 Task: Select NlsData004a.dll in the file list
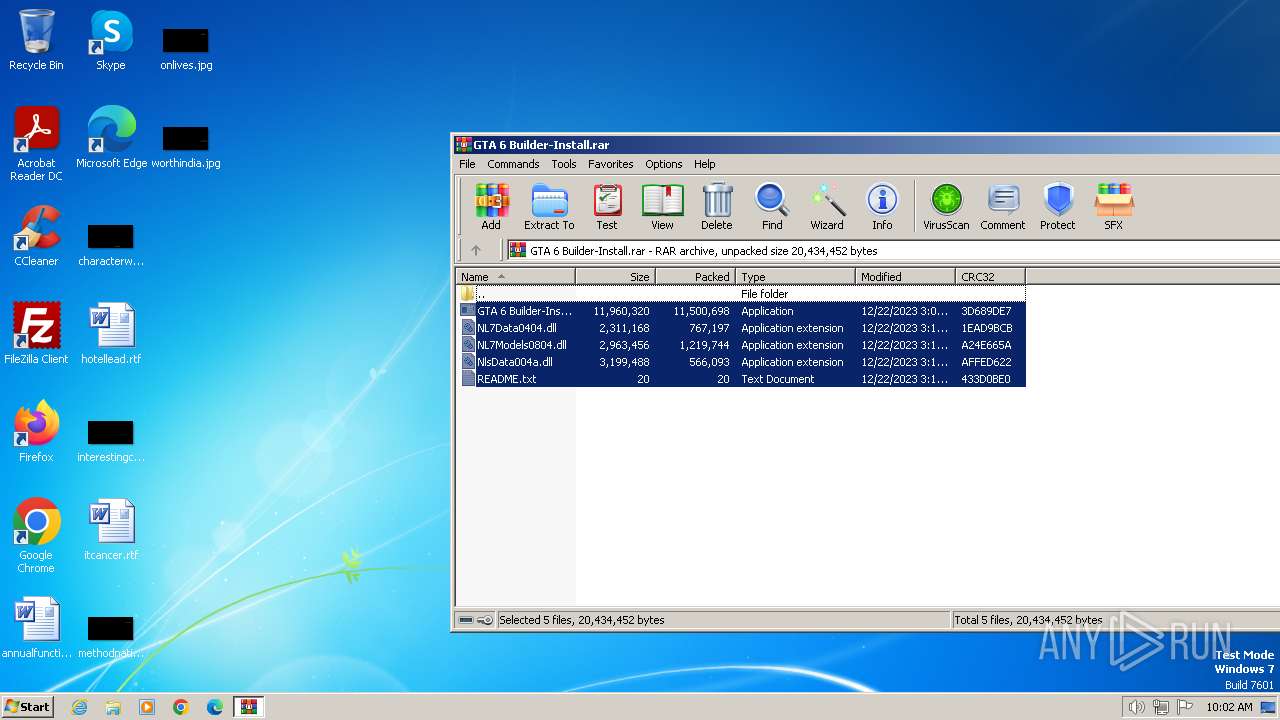click(741, 362)
